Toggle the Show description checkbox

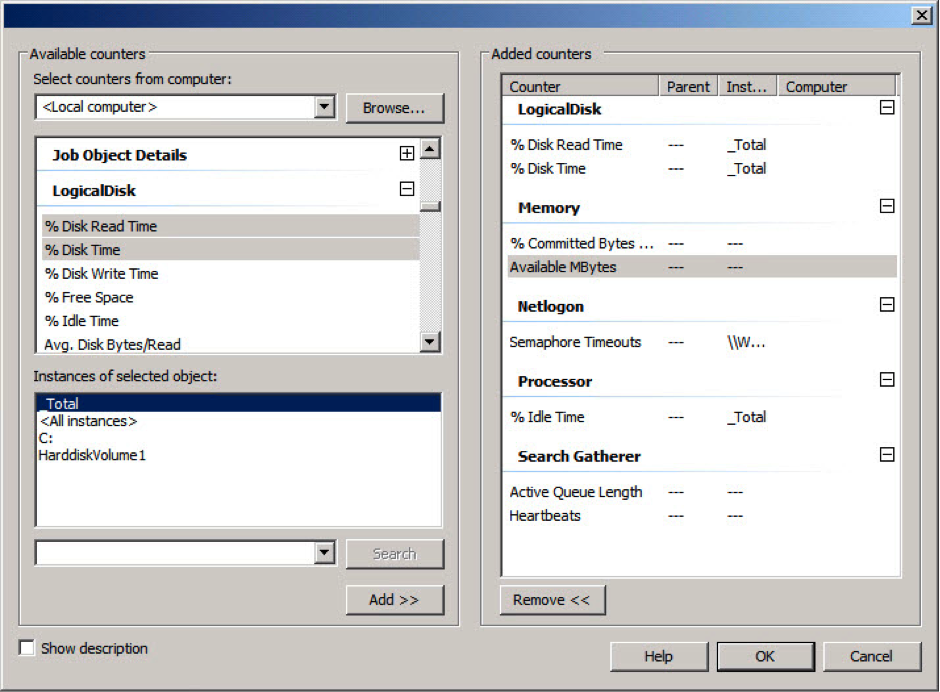click(27, 648)
